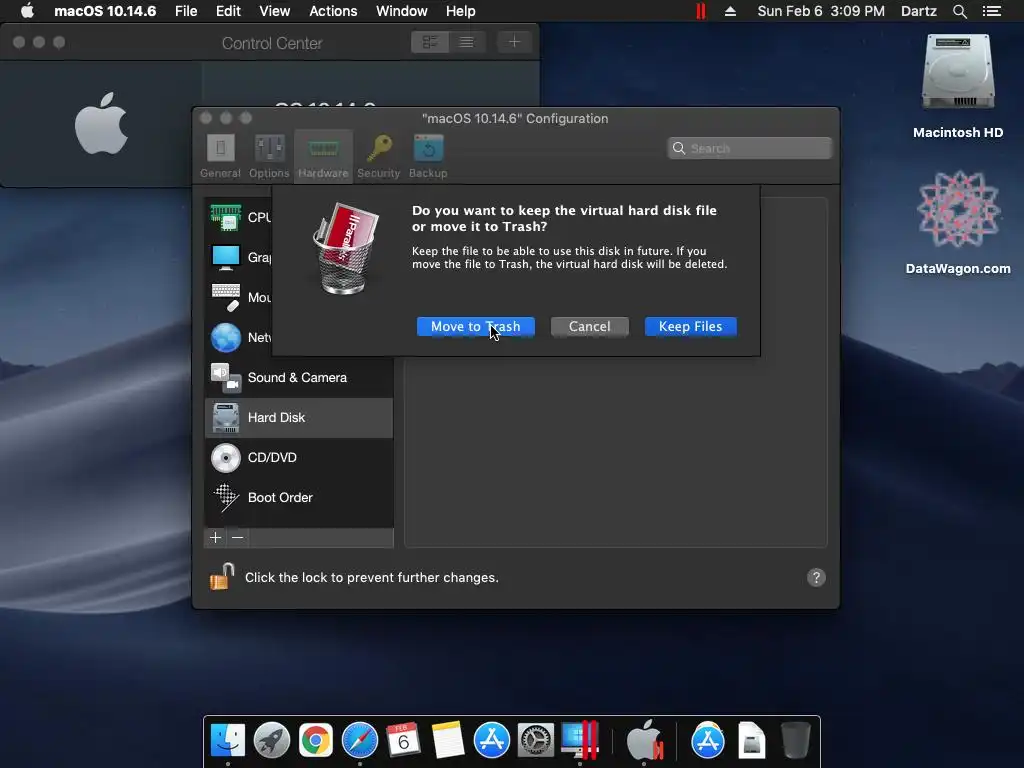The image size is (1024, 768).
Task: Select CPU & Memory in hardware list
Action: (x=238, y=217)
